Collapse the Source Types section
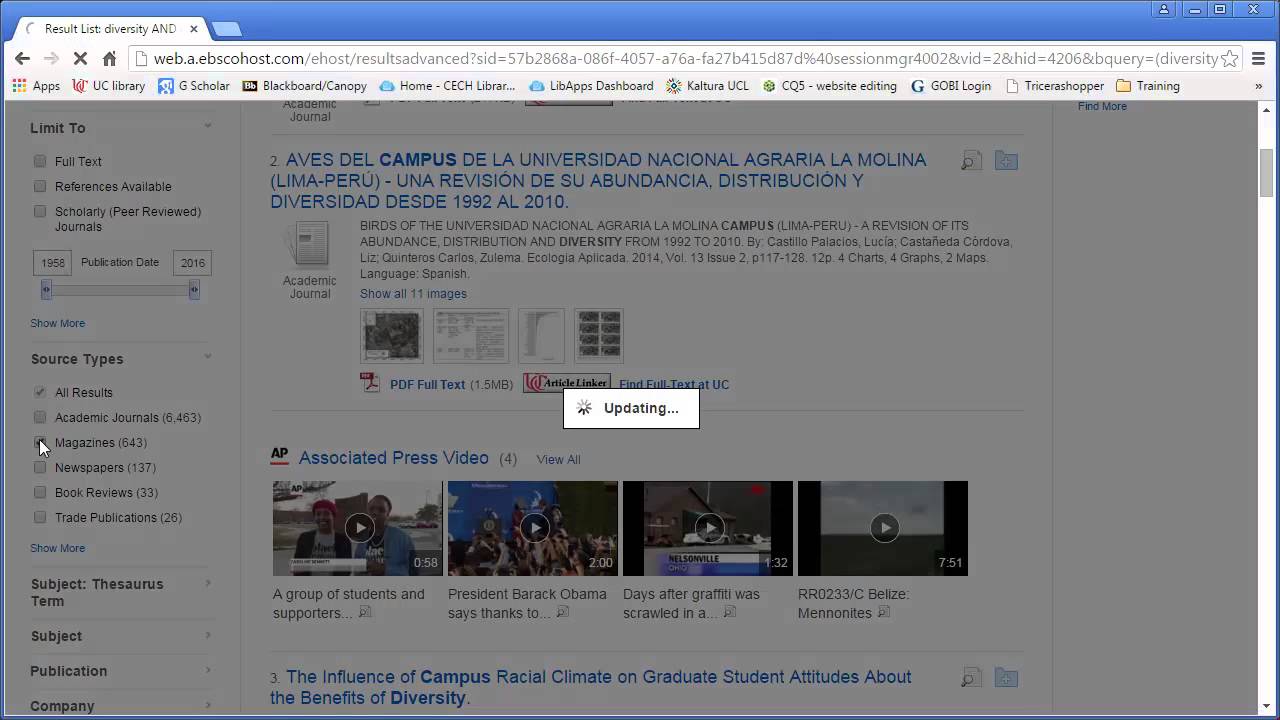Viewport: 1280px width, 720px height. coord(208,357)
